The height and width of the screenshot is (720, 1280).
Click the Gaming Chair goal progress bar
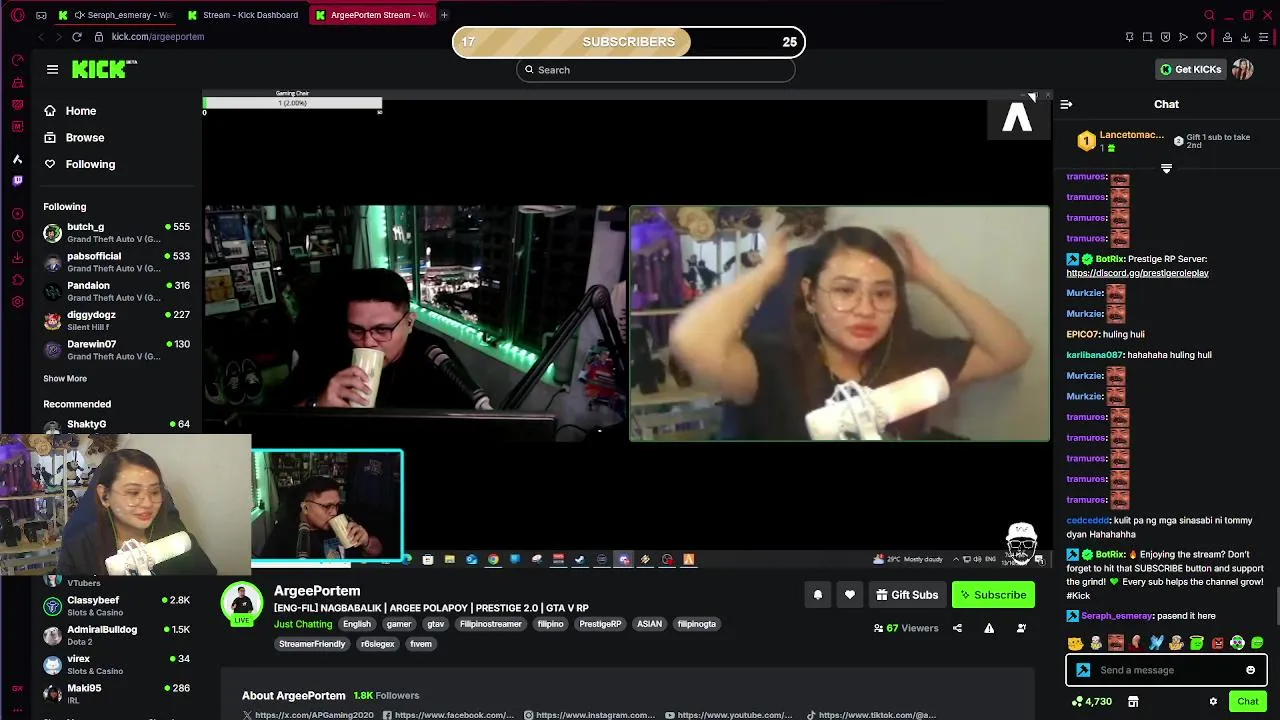[x=292, y=103]
